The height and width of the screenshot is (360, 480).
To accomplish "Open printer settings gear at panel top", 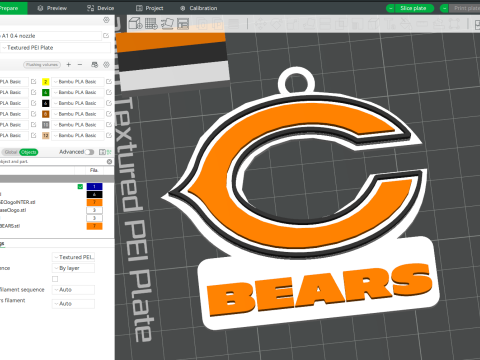I will tap(106, 20).
